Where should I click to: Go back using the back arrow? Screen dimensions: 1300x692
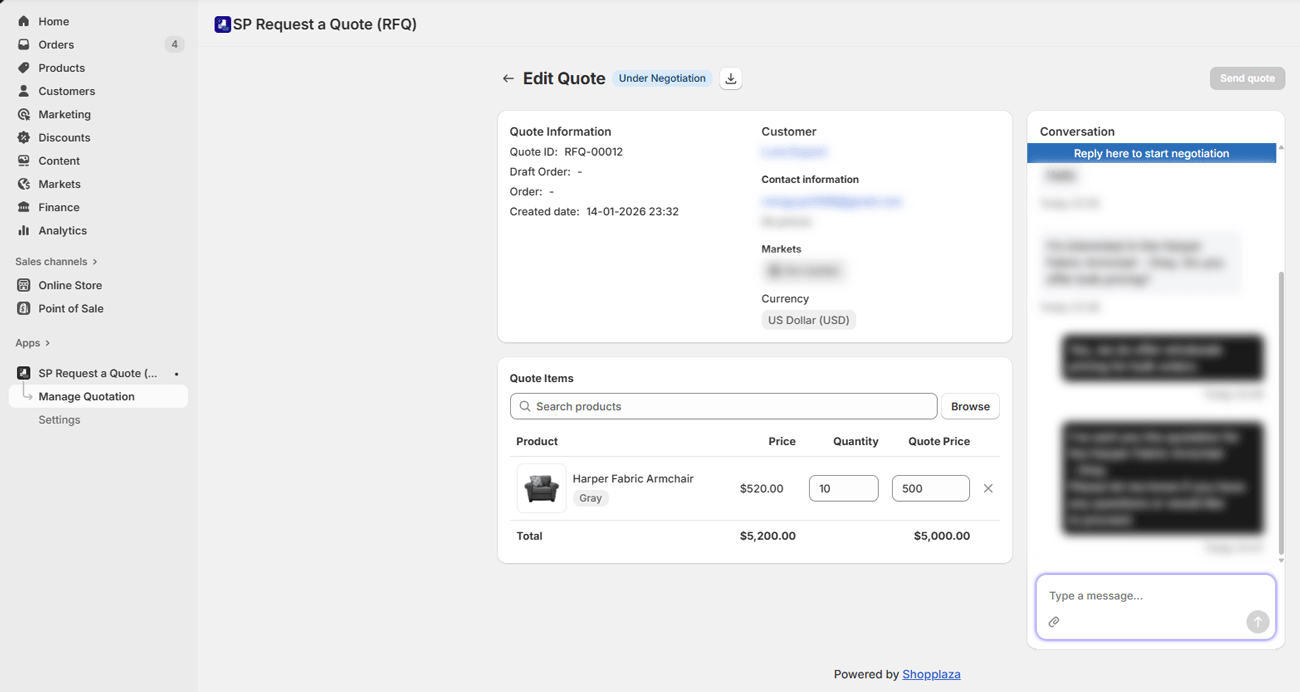pyautogui.click(x=508, y=78)
